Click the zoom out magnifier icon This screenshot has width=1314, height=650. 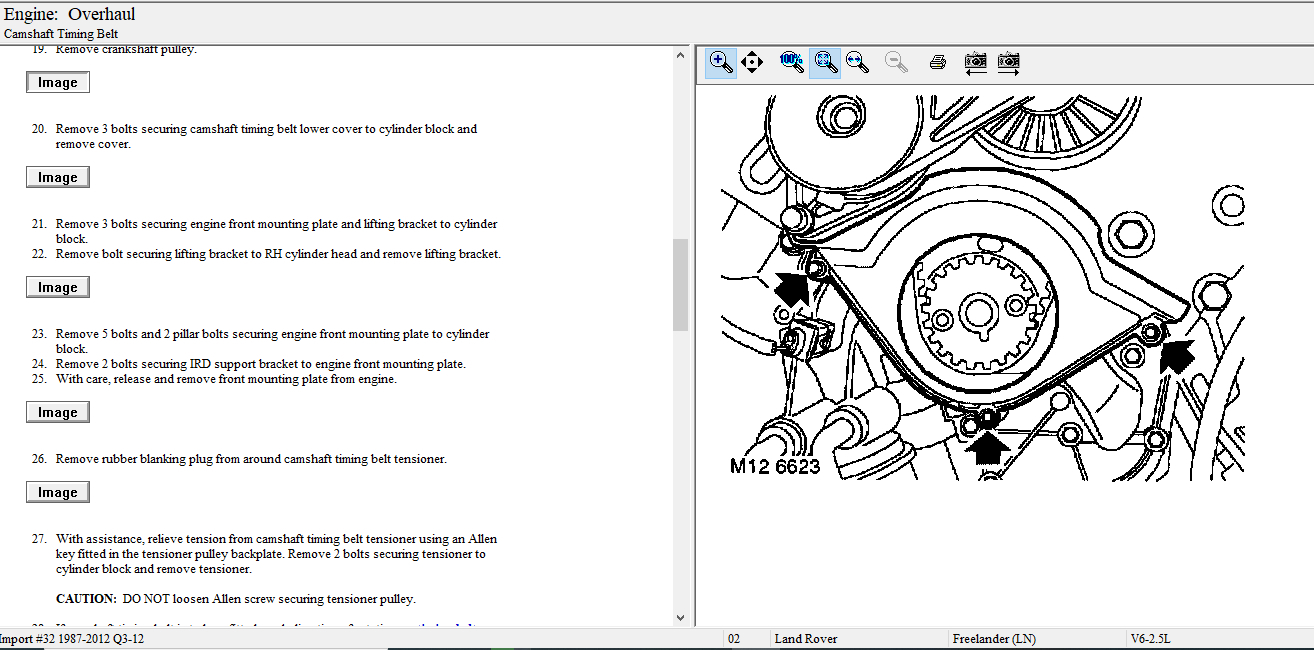[897, 62]
